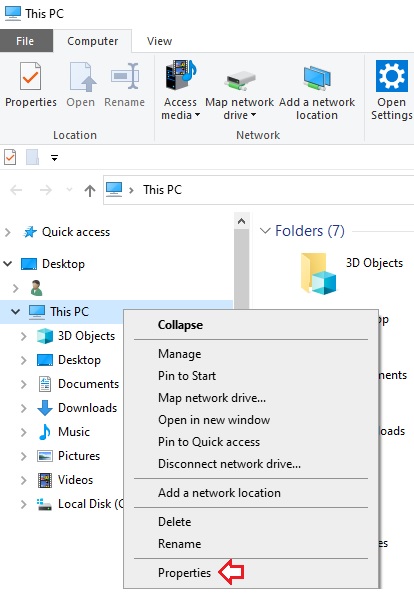Select the 3D Objects folder label

point(374,263)
